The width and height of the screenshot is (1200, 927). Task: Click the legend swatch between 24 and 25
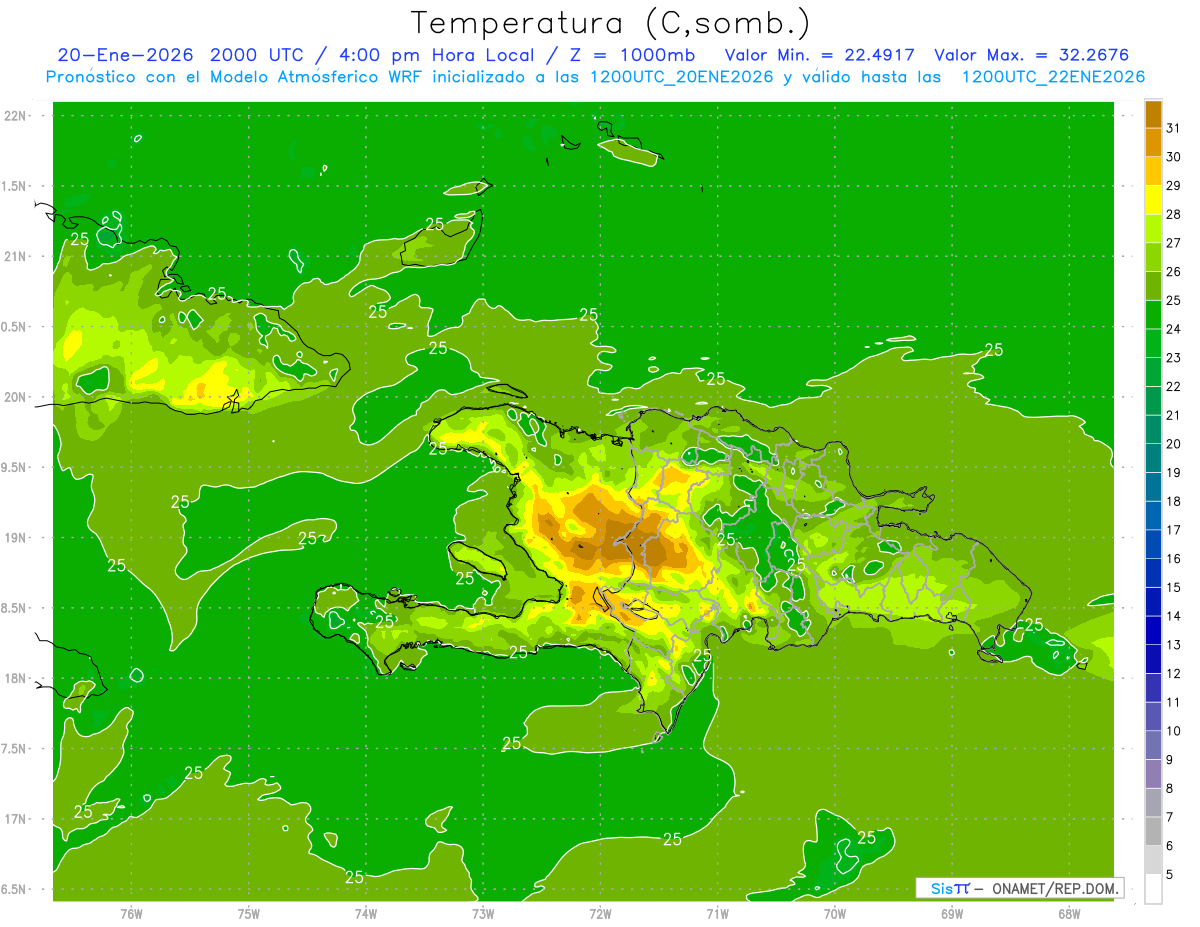pyautogui.click(x=1153, y=314)
